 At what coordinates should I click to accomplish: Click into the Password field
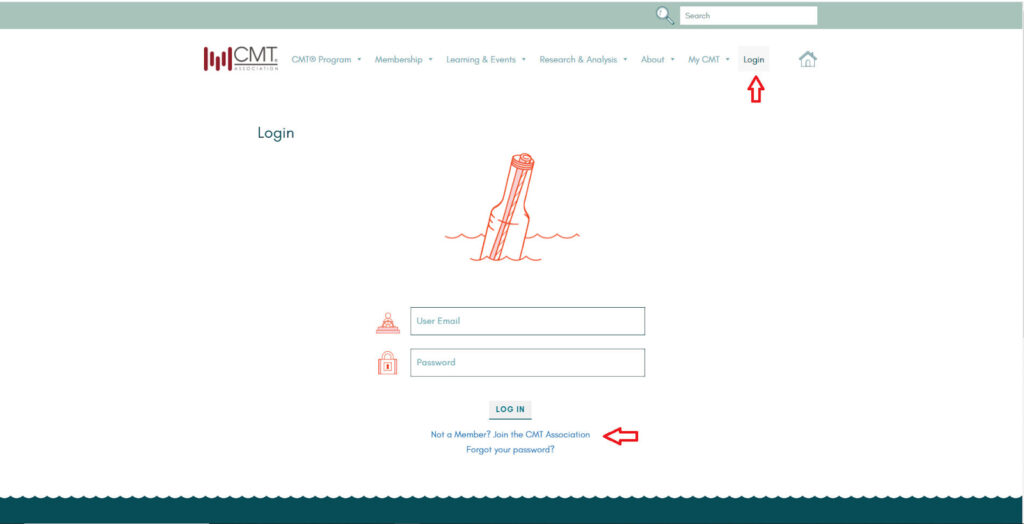pyautogui.click(x=528, y=363)
